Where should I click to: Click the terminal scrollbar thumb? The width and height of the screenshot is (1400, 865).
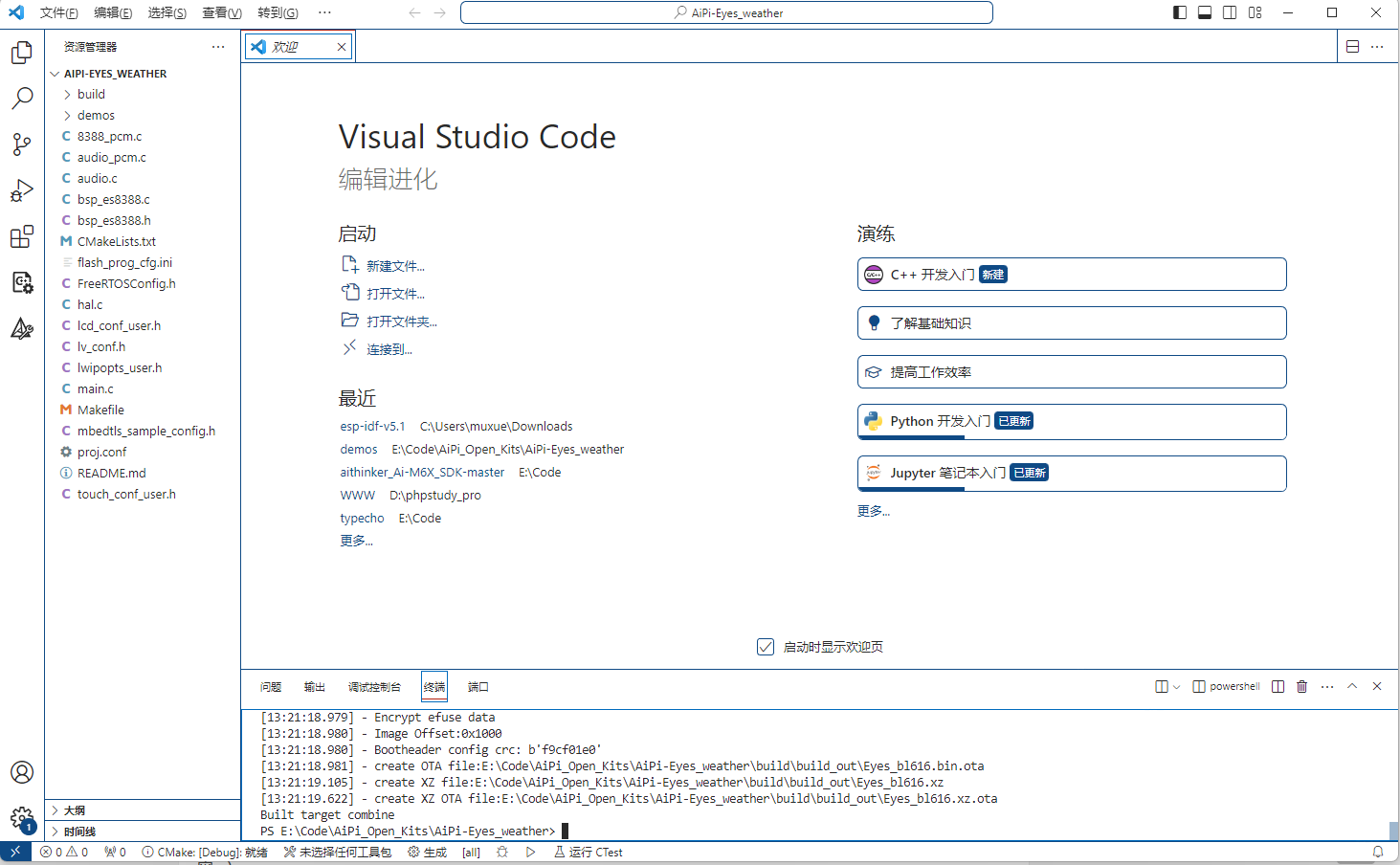point(1393,831)
